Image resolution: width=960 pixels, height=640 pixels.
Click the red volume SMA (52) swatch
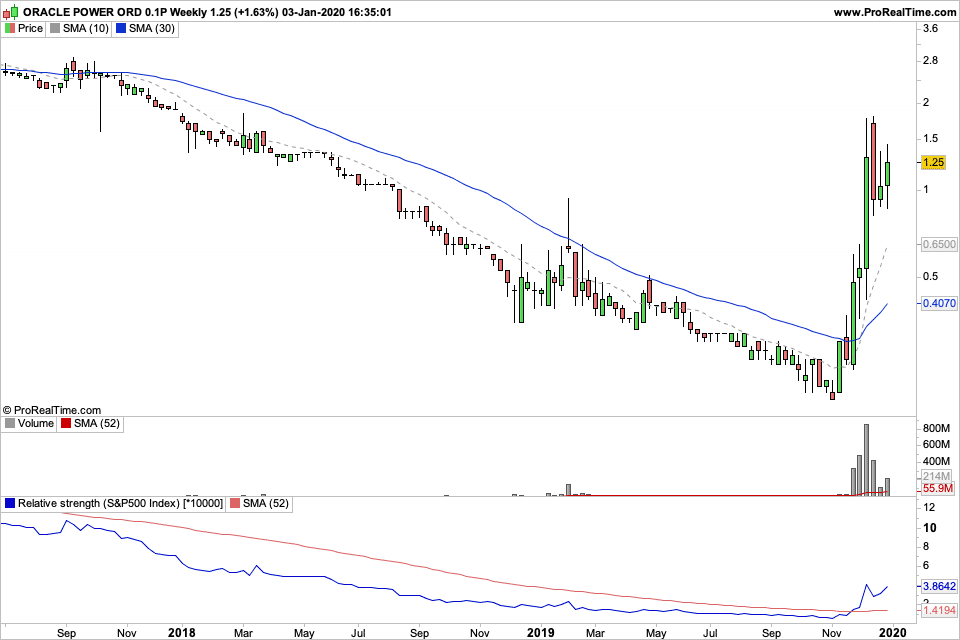66,423
